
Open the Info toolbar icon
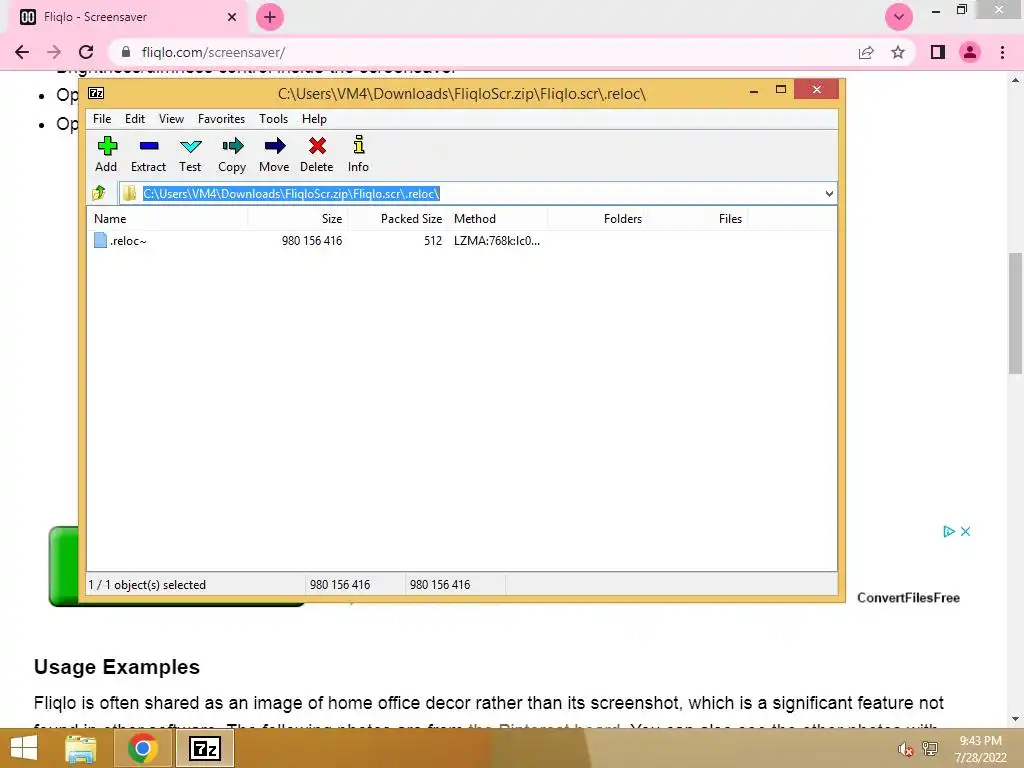click(x=358, y=154)
